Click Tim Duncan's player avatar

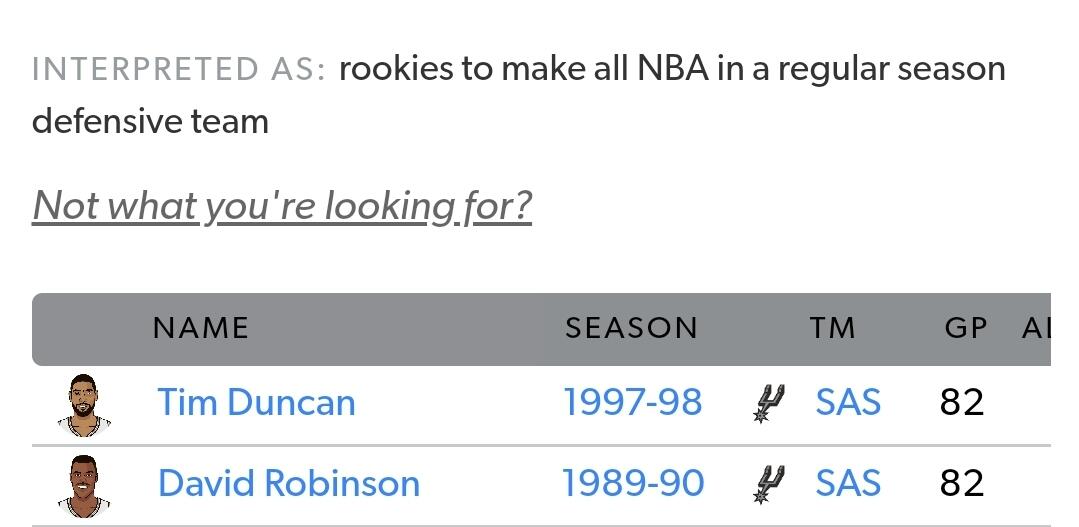coord(84,405)
